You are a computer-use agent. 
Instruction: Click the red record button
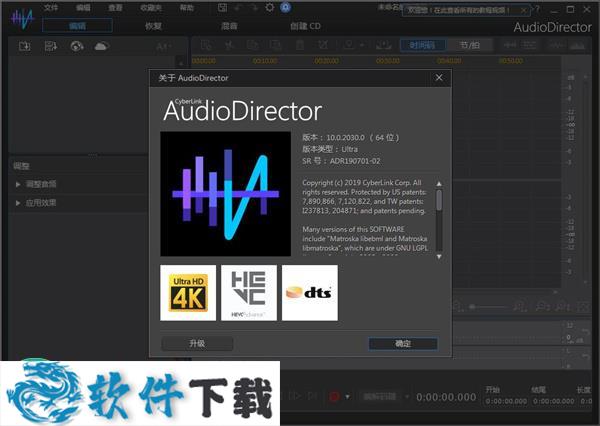coord(334,397)
